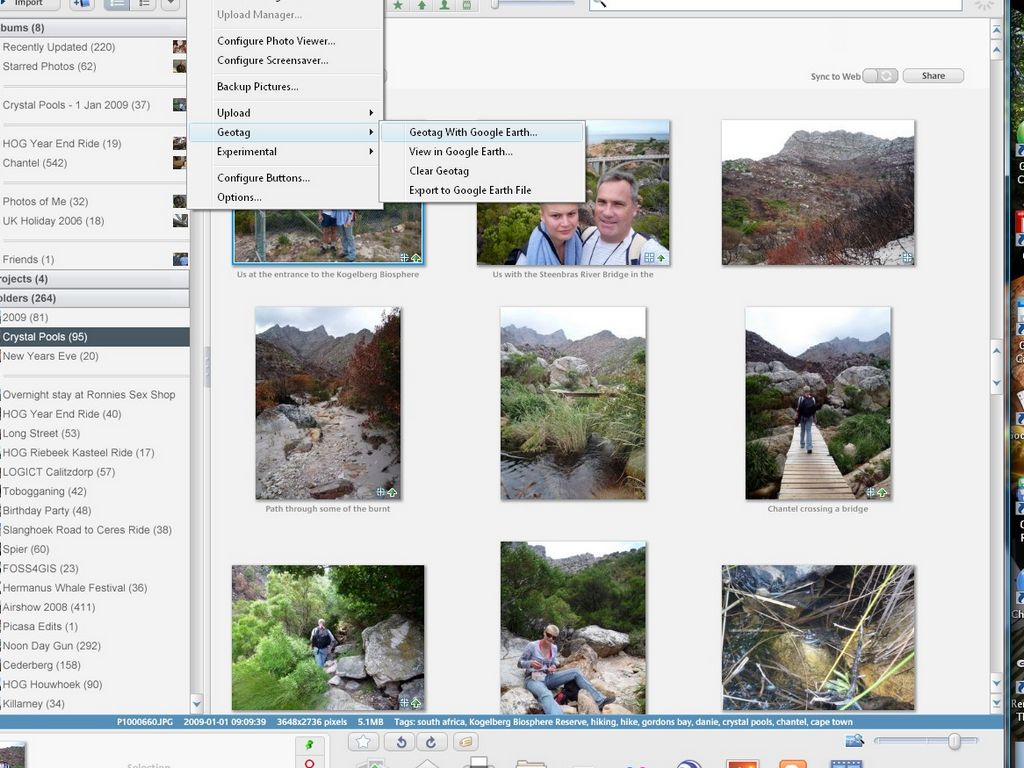Select the Chantel crossing a bridge thumbnail
This screenshot has height=768, width=1024.
817,404
